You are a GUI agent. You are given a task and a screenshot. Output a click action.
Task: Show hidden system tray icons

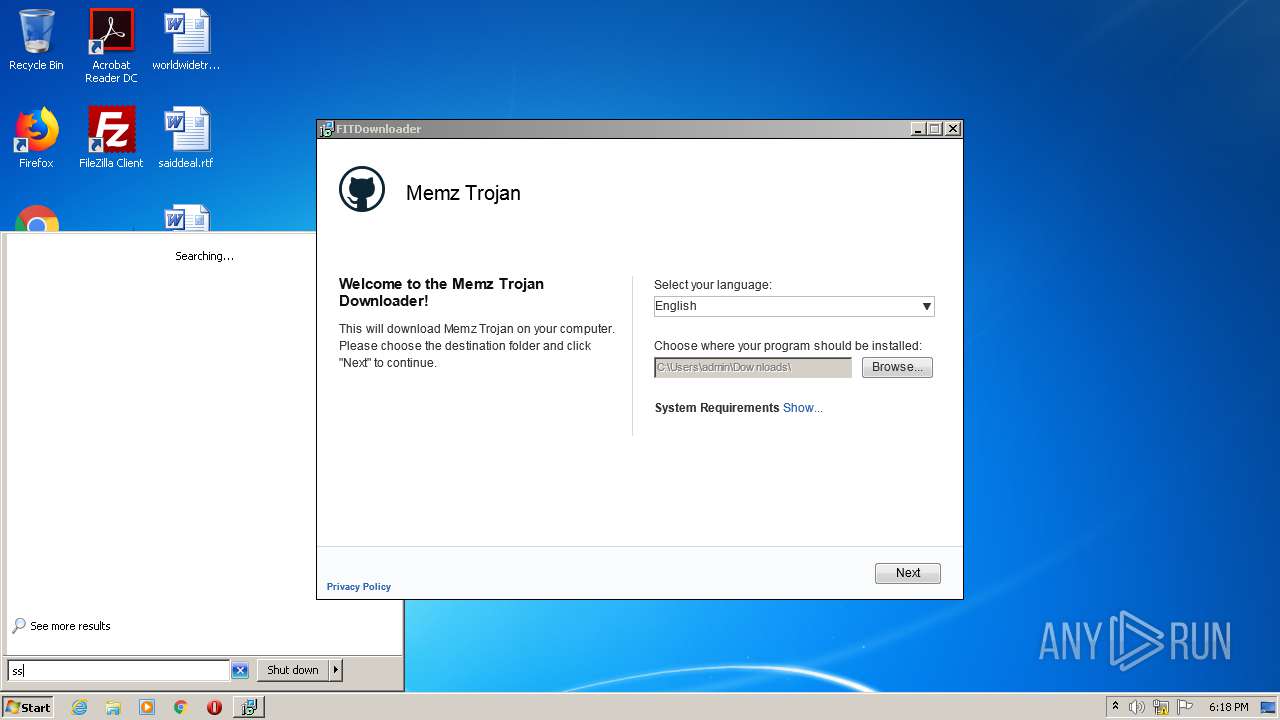[1115, 707]
